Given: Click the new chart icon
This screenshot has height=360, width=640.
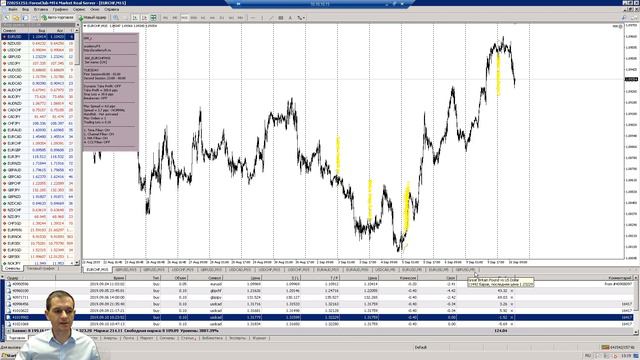Looking at the screenshot, I should [x=7, y=18].
